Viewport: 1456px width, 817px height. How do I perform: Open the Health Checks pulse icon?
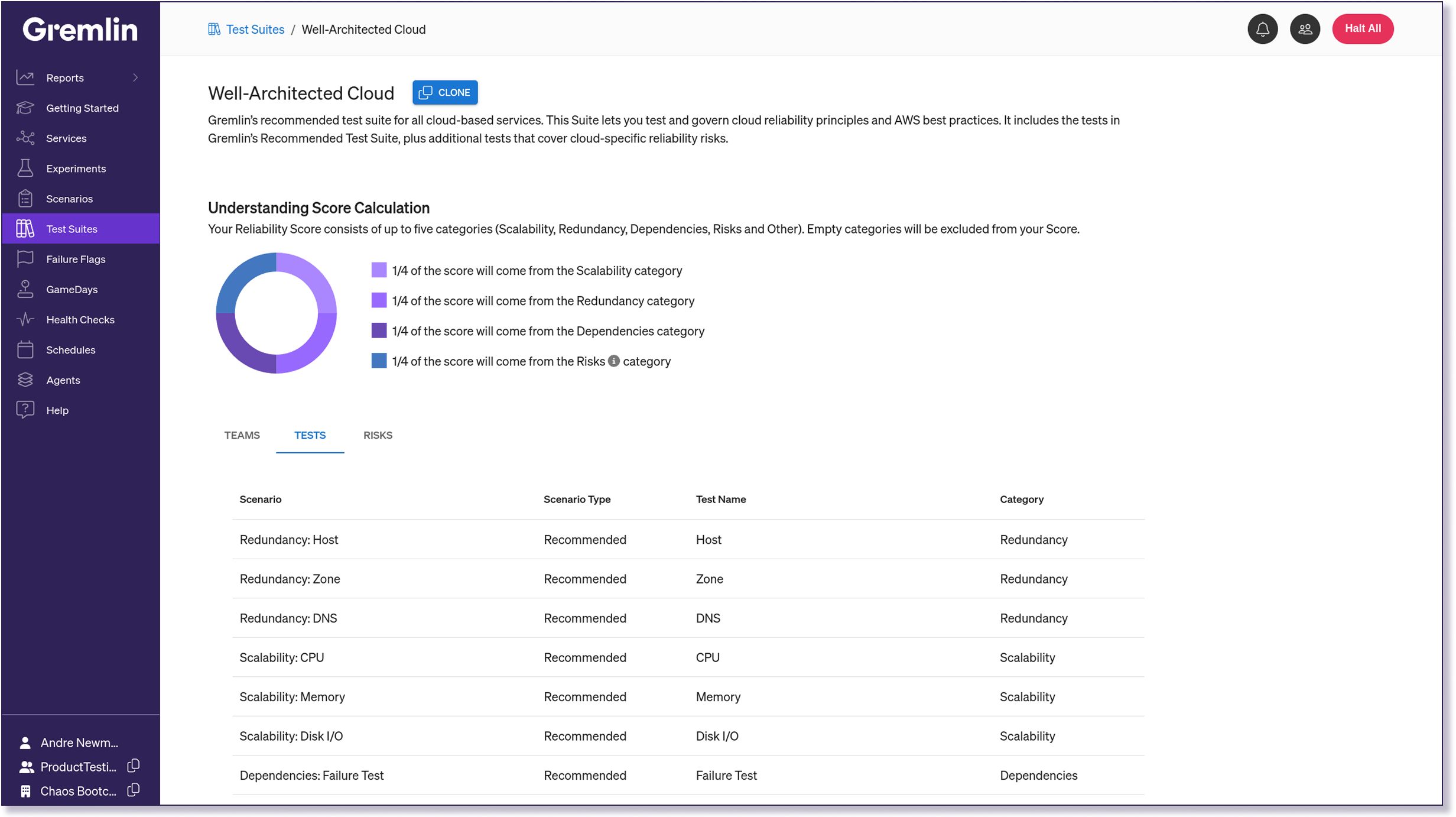[25, 319]
